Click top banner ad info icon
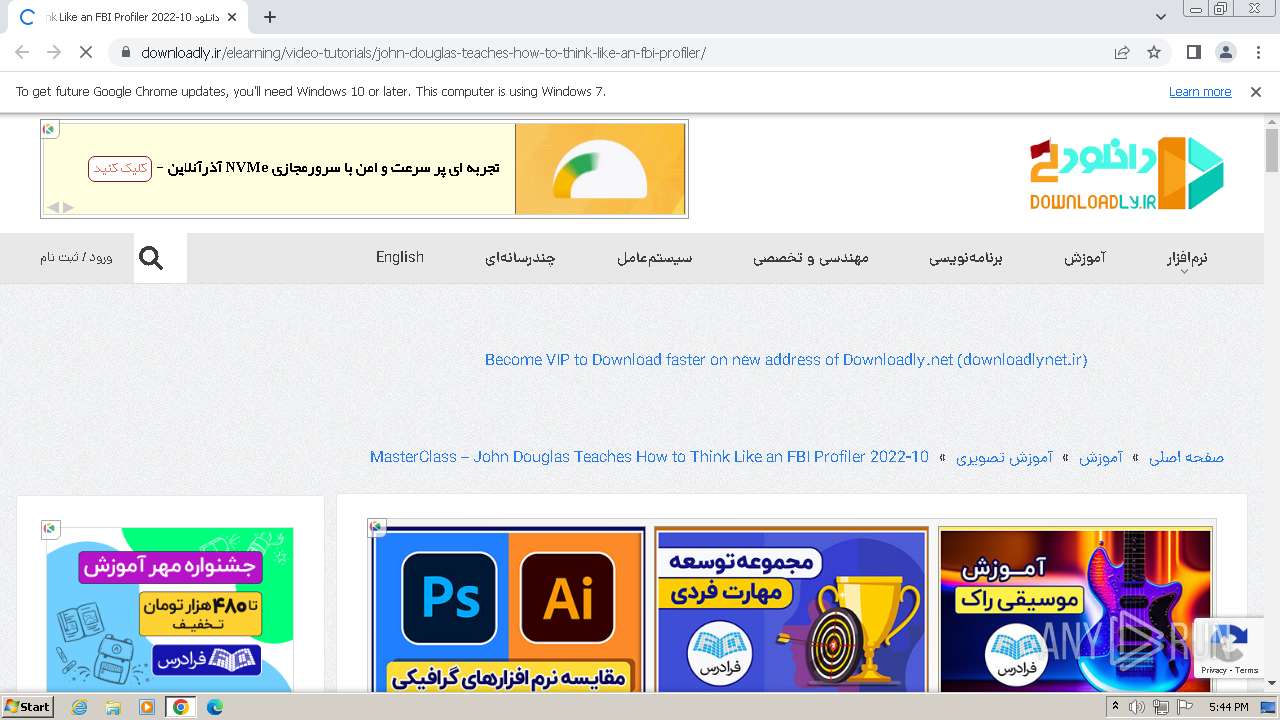 [x=49, y=128]
